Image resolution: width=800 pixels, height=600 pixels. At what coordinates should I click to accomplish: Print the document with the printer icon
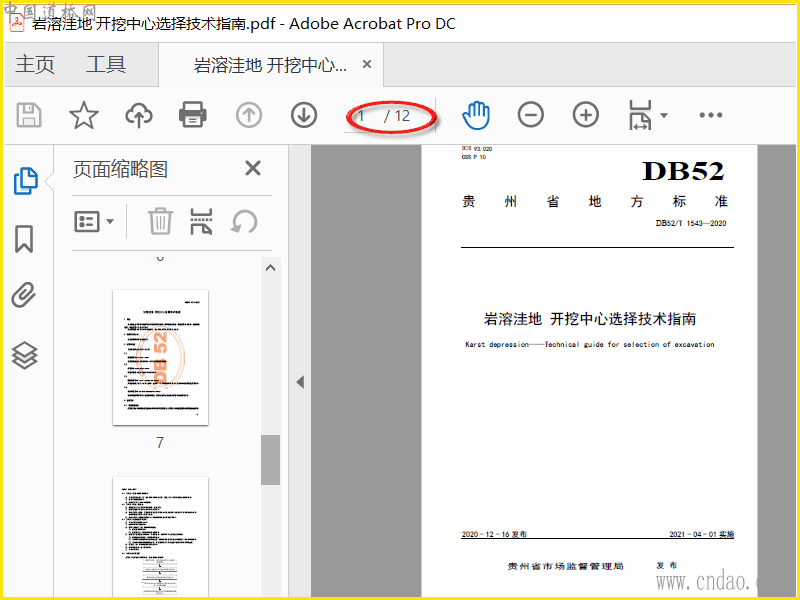coord(193,114)
